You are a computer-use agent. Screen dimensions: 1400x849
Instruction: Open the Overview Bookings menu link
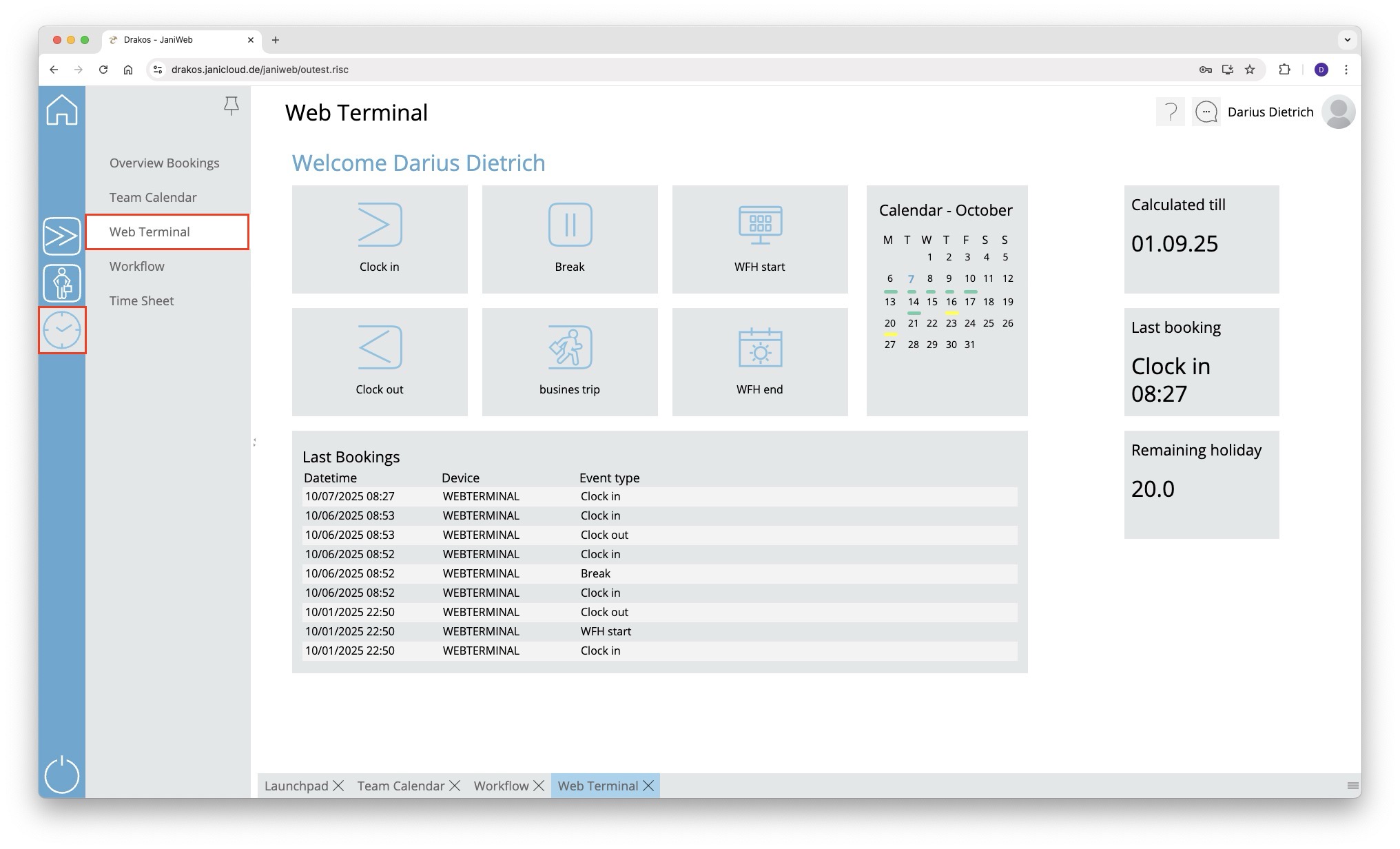(x=164, y=163)
